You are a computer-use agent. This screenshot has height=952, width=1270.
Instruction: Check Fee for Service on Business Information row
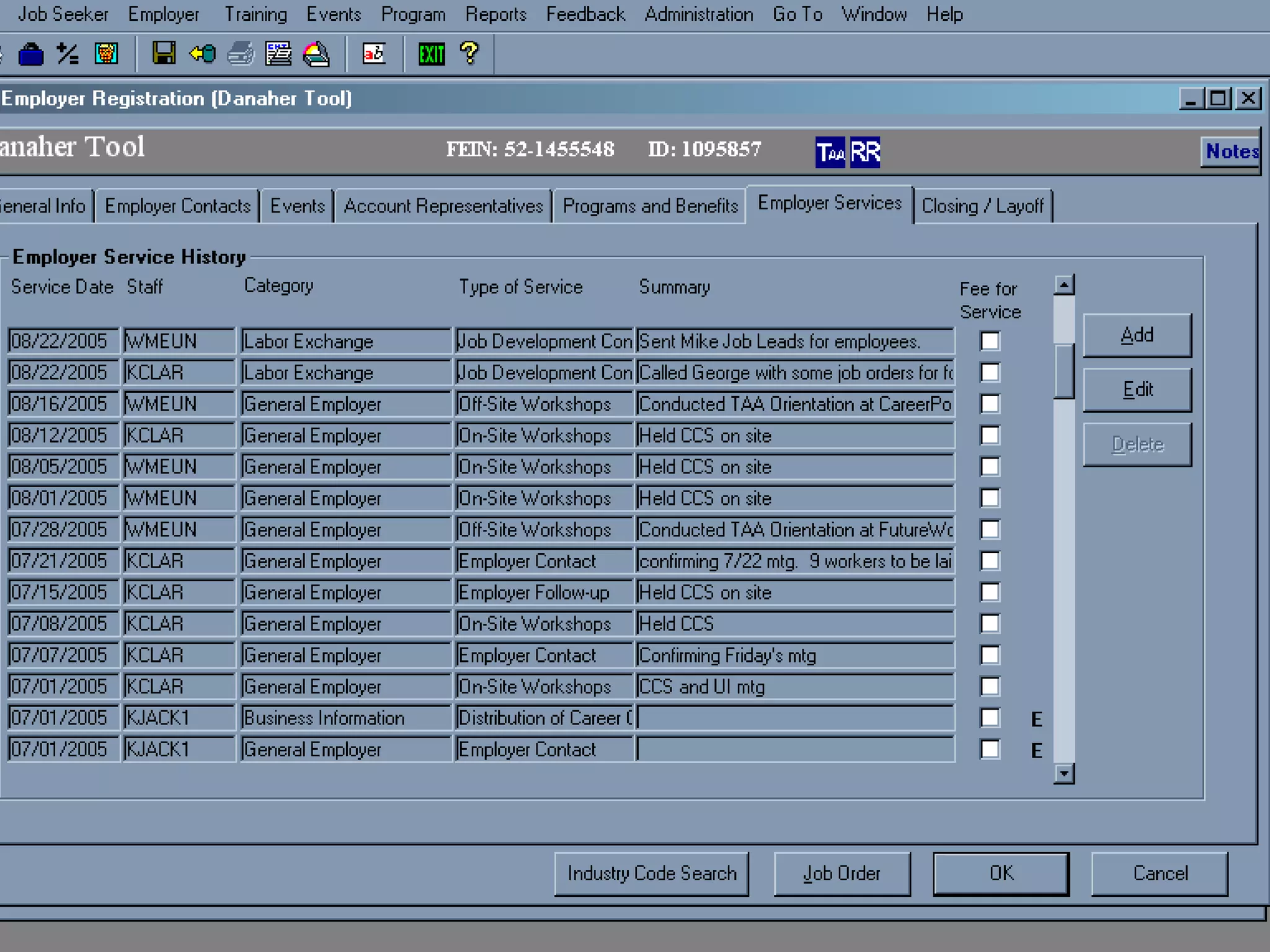[990, 718]
